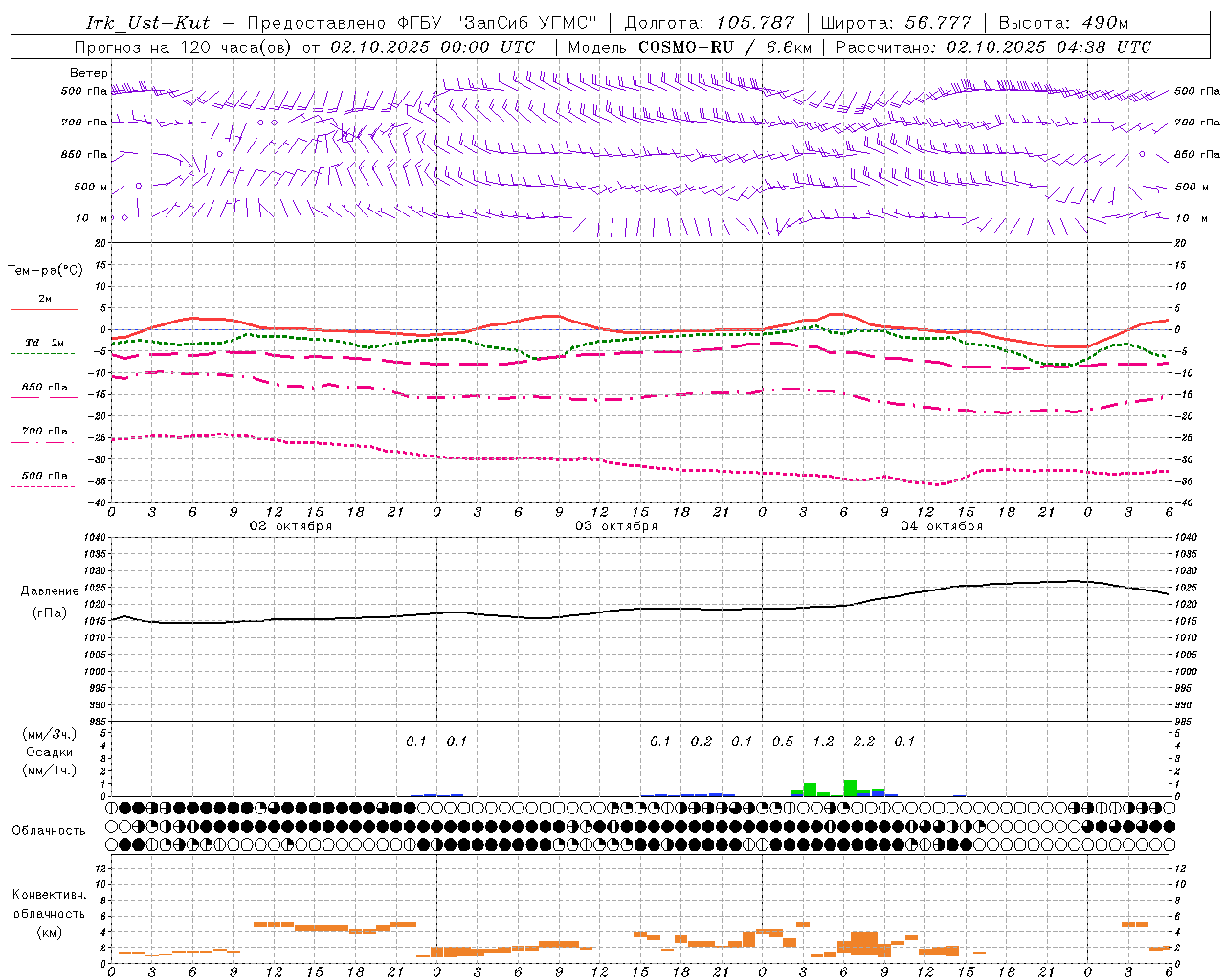The width and height of the screenshot is (1225, 980).
Task: Select the date label 04 октября
Action: click(942, 526)
